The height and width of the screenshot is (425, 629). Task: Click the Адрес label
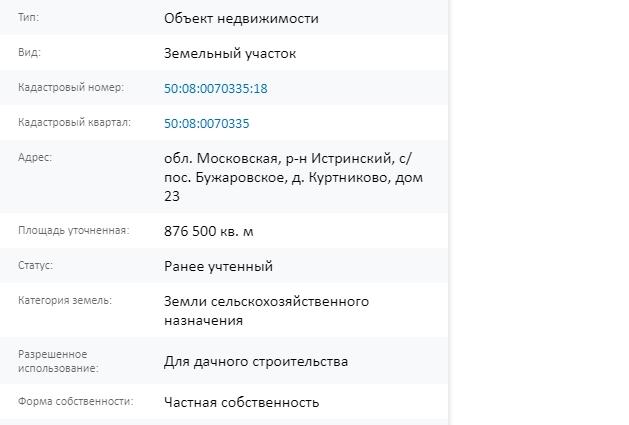pos(35,157)
